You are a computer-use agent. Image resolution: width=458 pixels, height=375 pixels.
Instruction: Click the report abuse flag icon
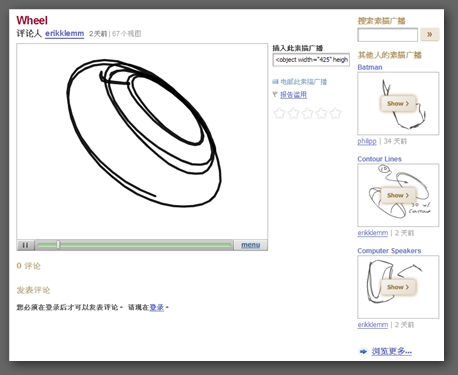pos(275,95)
